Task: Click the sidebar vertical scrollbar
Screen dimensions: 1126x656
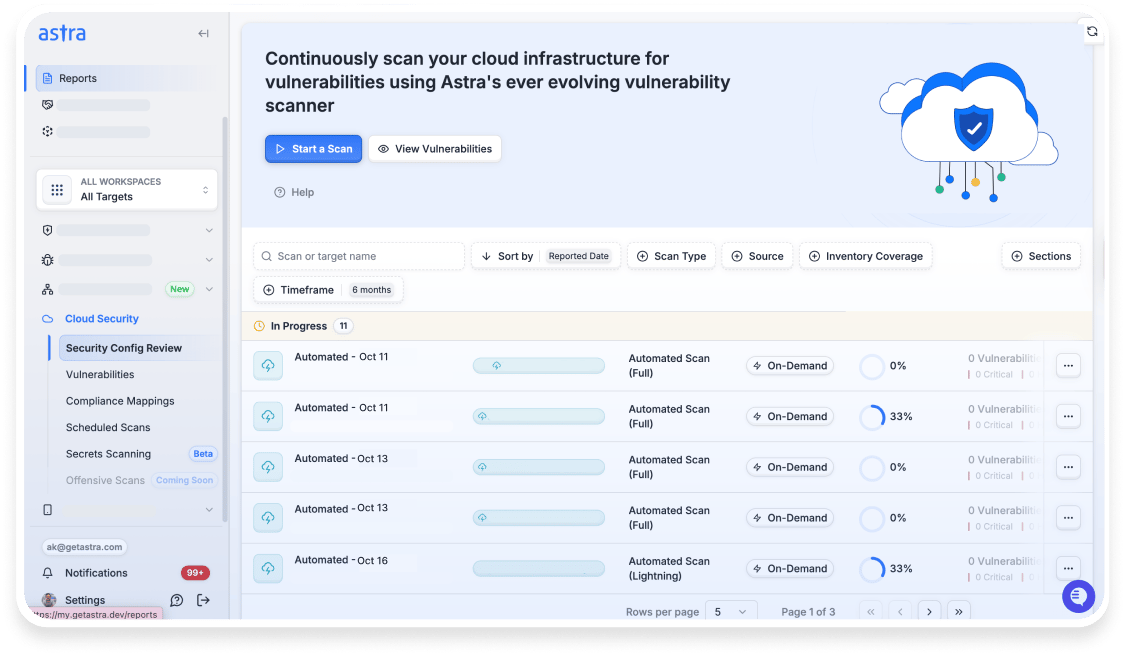Action: click(225, 319)
